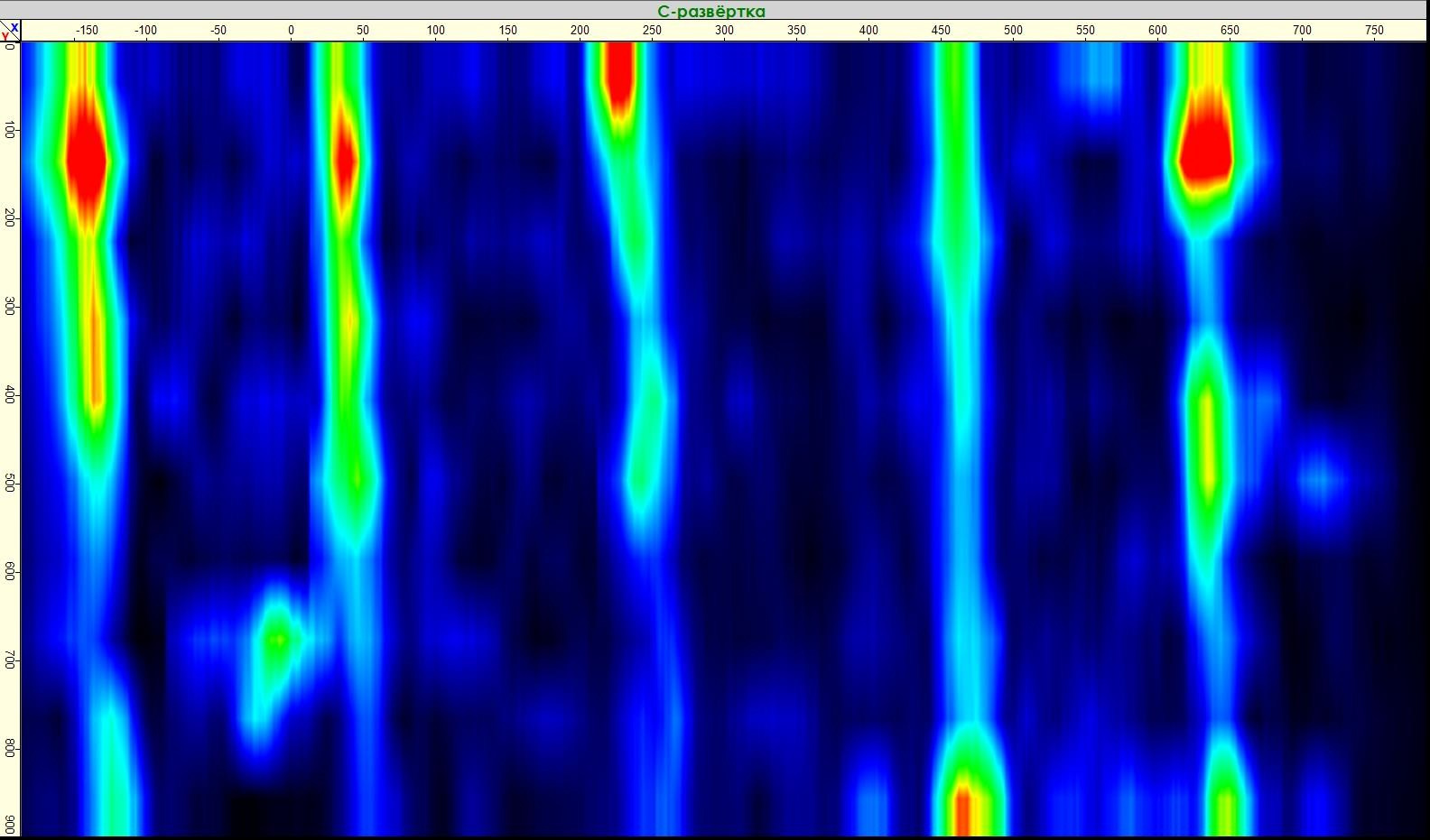Click the С-развёртка panel title
This screenshot has width=1430, height=840.
[x=711, y=11]
